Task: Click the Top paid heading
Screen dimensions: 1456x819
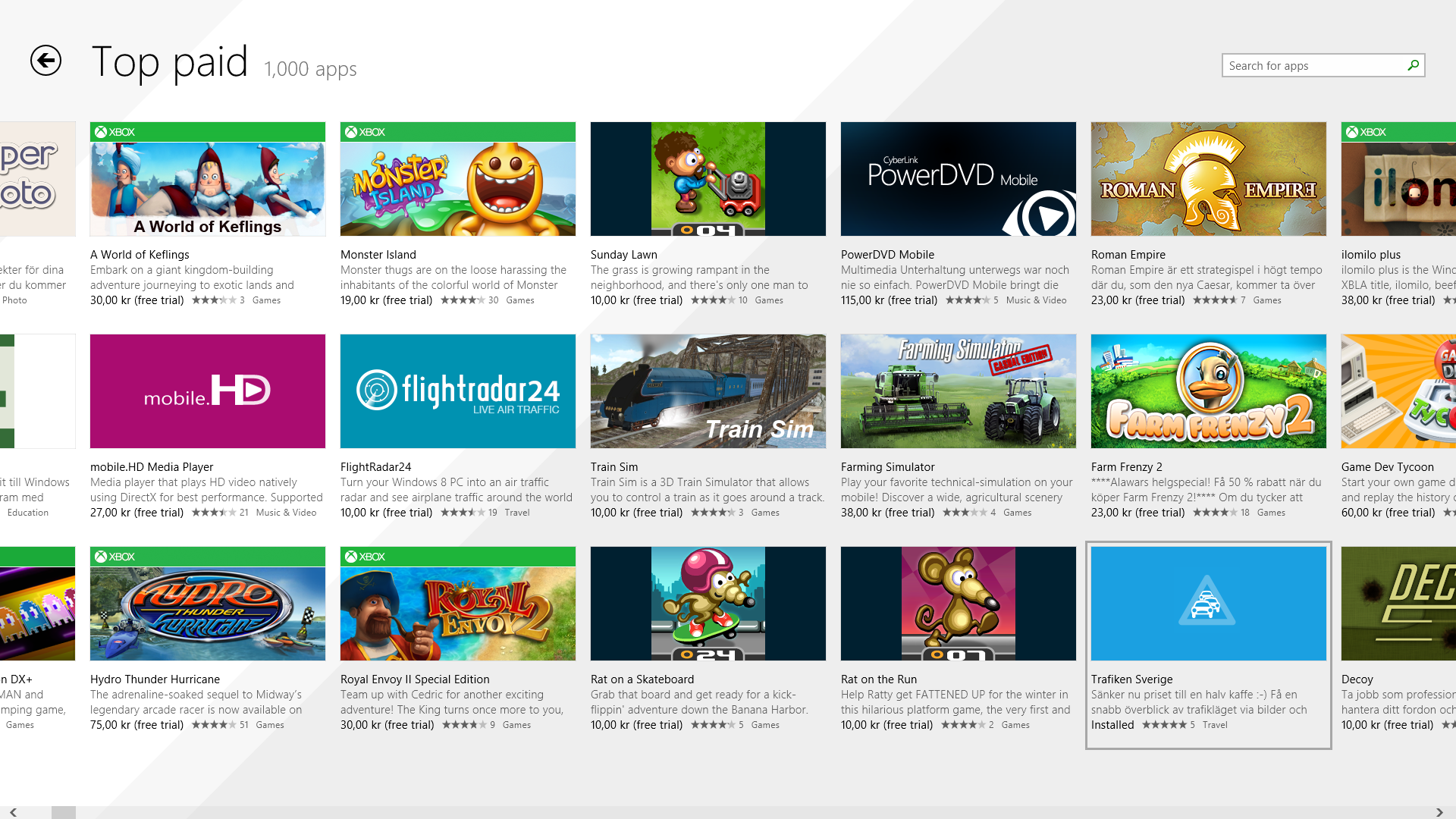Action: 171,62
